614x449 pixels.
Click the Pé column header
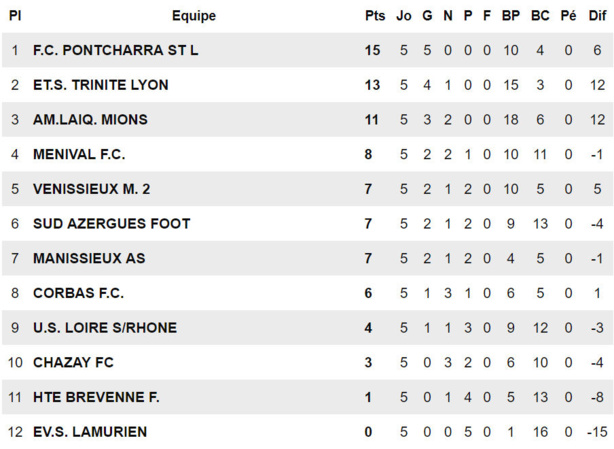tap(568, 16)
